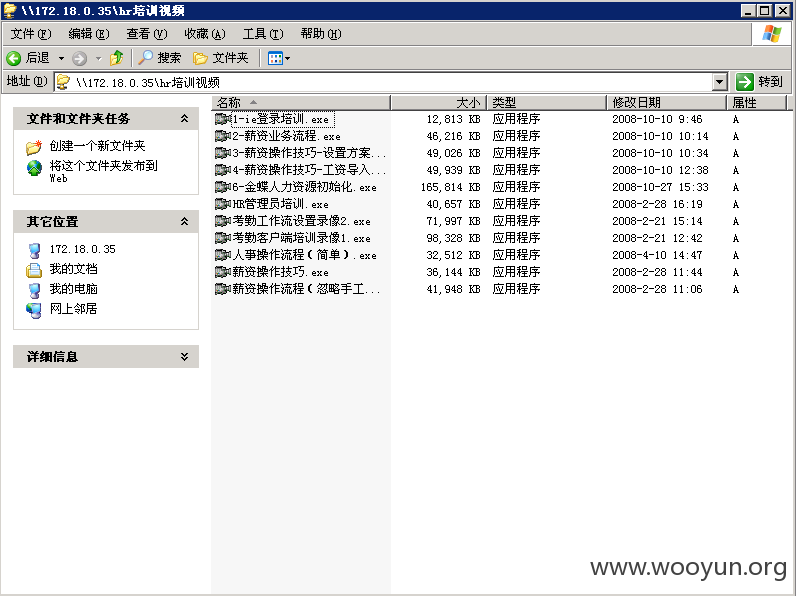
Task: Select the icon of 考勤工作流设置录像2.exe
Action: 222,221
